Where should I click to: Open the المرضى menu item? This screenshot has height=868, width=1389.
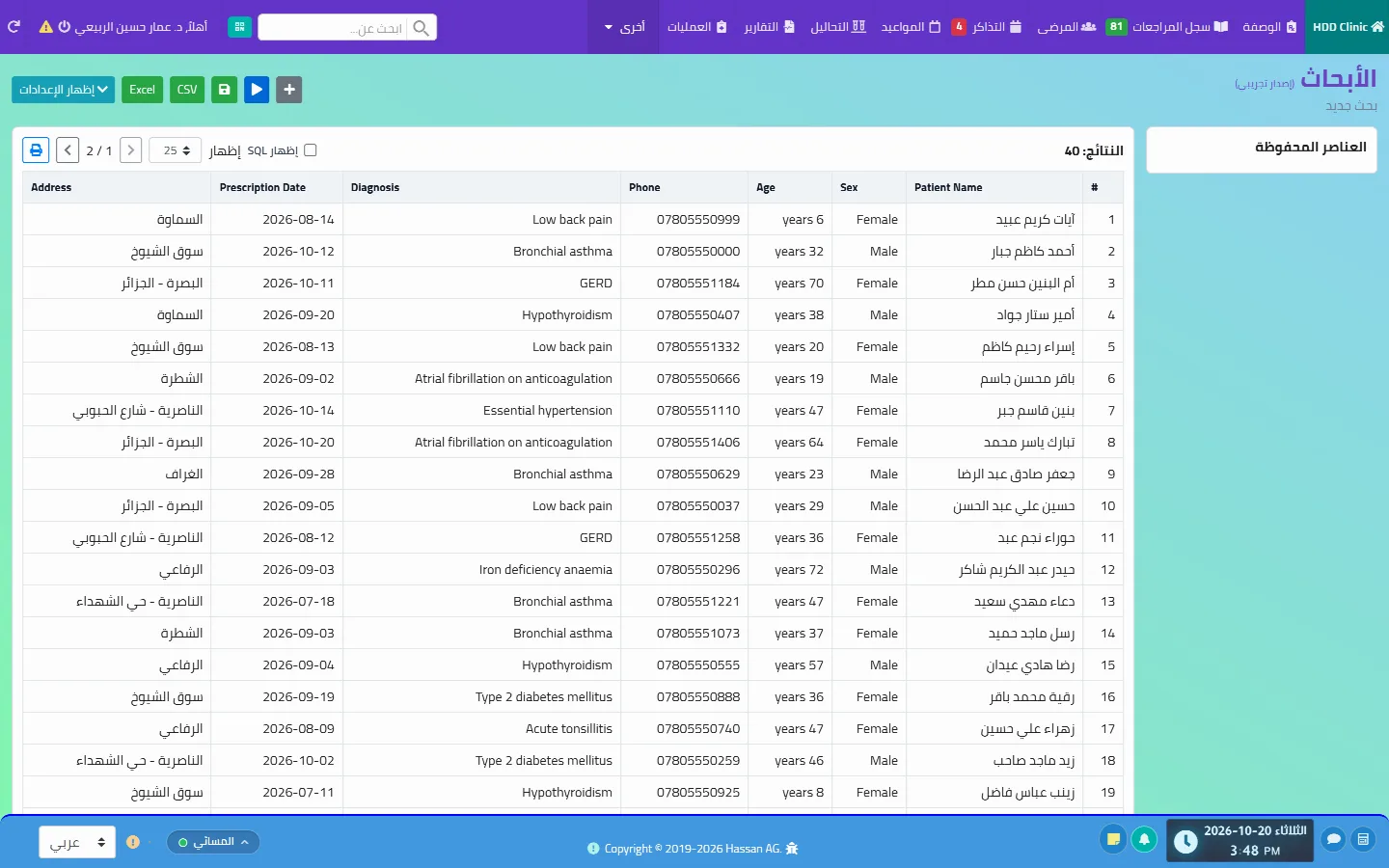point(1066,27)
